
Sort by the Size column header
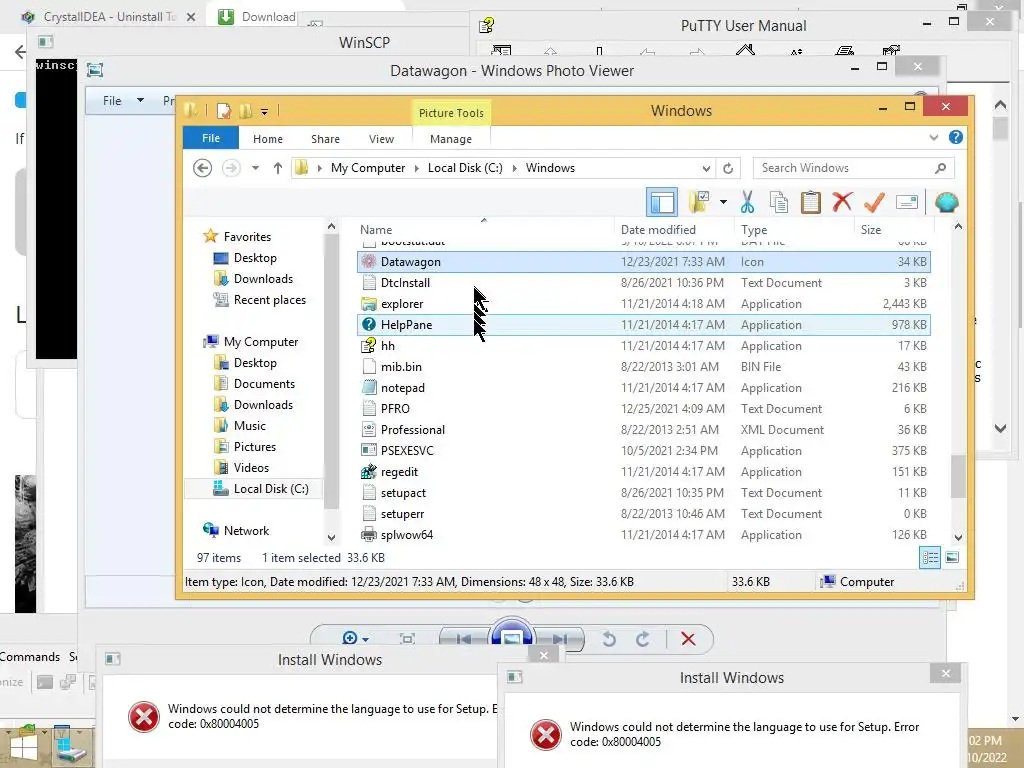point(871,230)
